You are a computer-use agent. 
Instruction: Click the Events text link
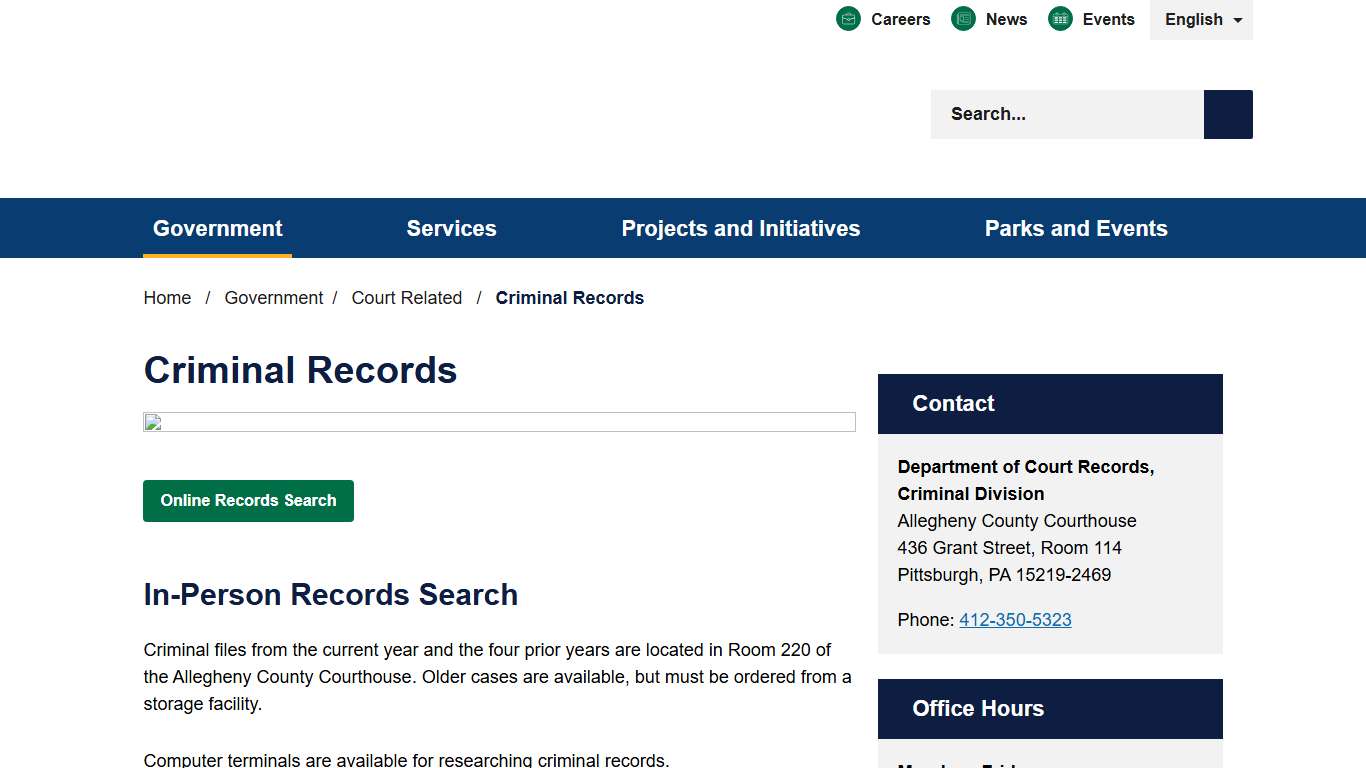click(1108, 18)
